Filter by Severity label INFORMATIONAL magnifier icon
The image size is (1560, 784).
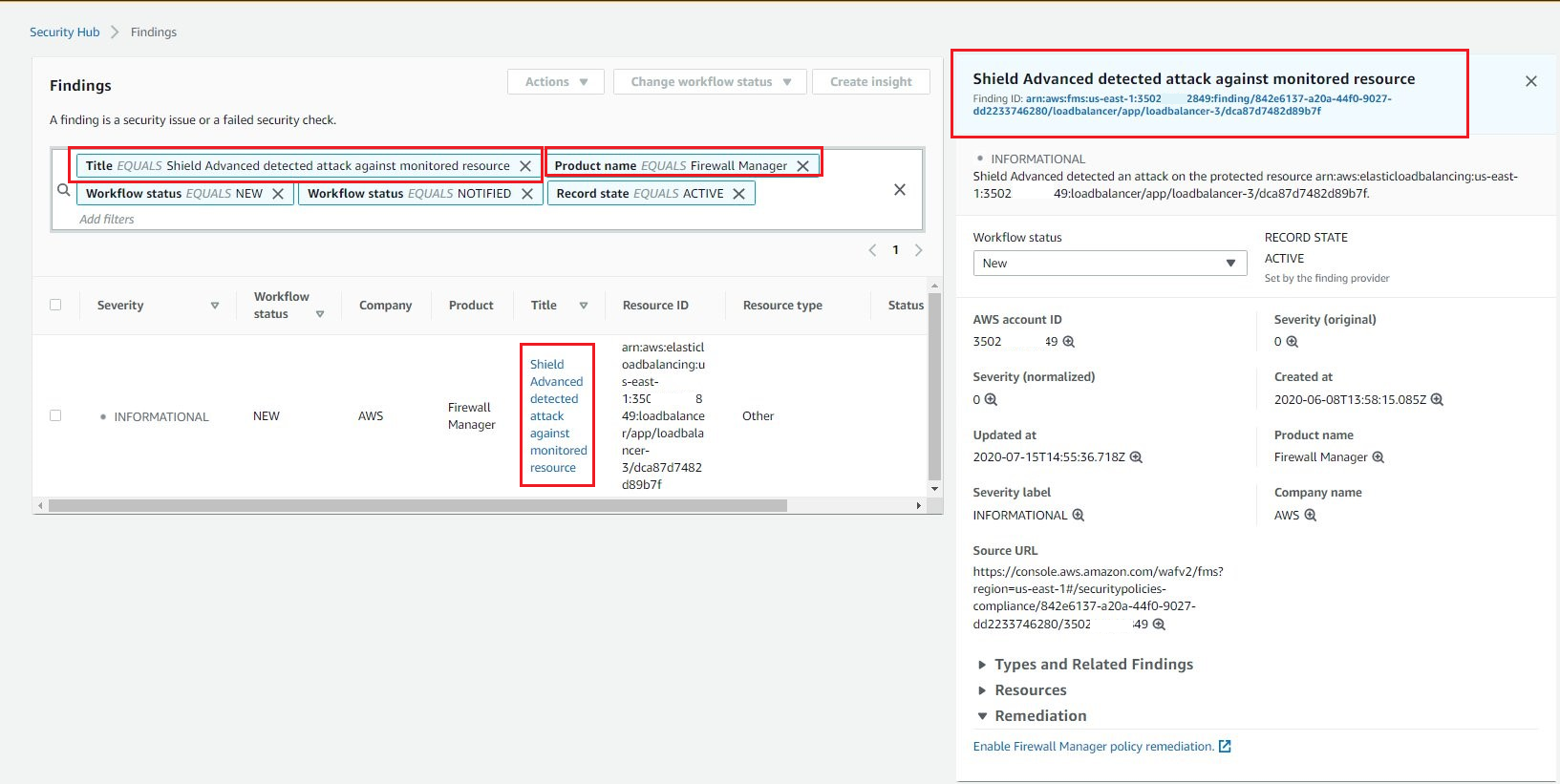1079,516
